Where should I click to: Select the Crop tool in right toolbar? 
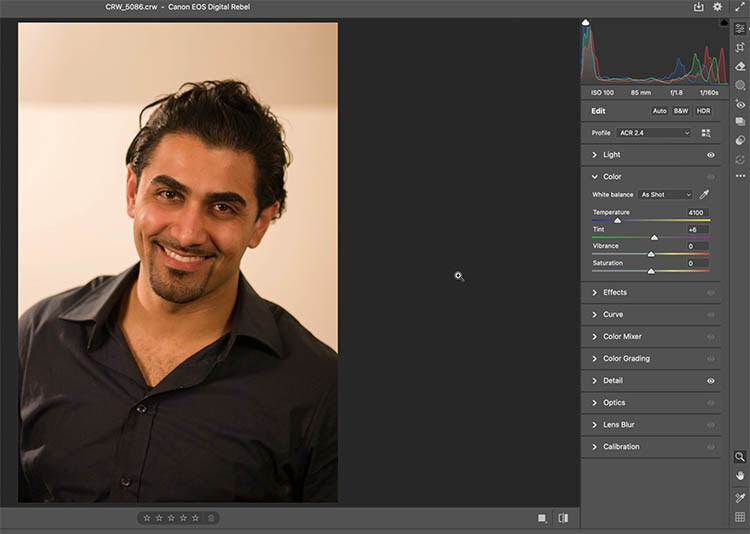[740, 47]
